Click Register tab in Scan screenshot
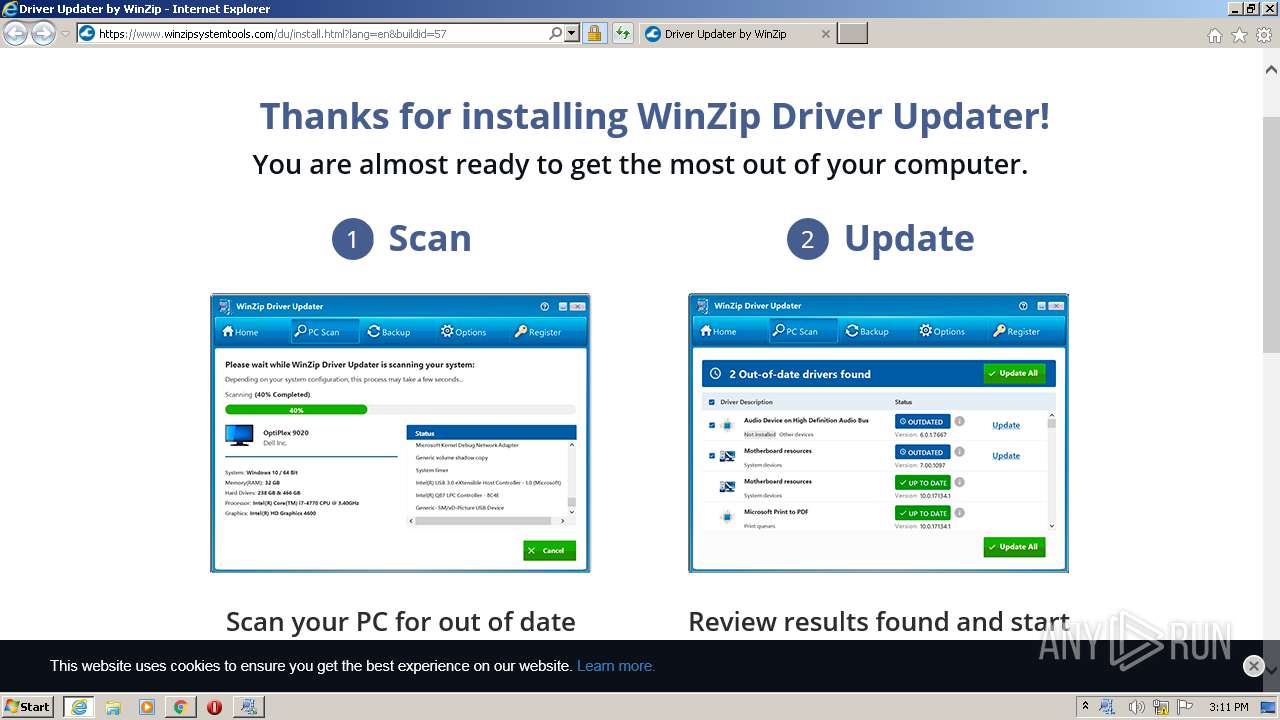 pyautogui.click(x=538, y=332)
